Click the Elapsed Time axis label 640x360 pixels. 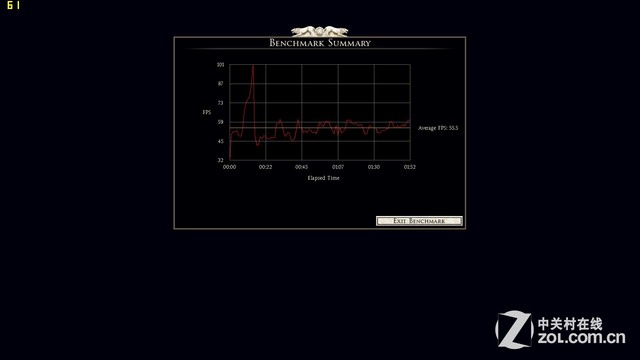click(323, 178)
